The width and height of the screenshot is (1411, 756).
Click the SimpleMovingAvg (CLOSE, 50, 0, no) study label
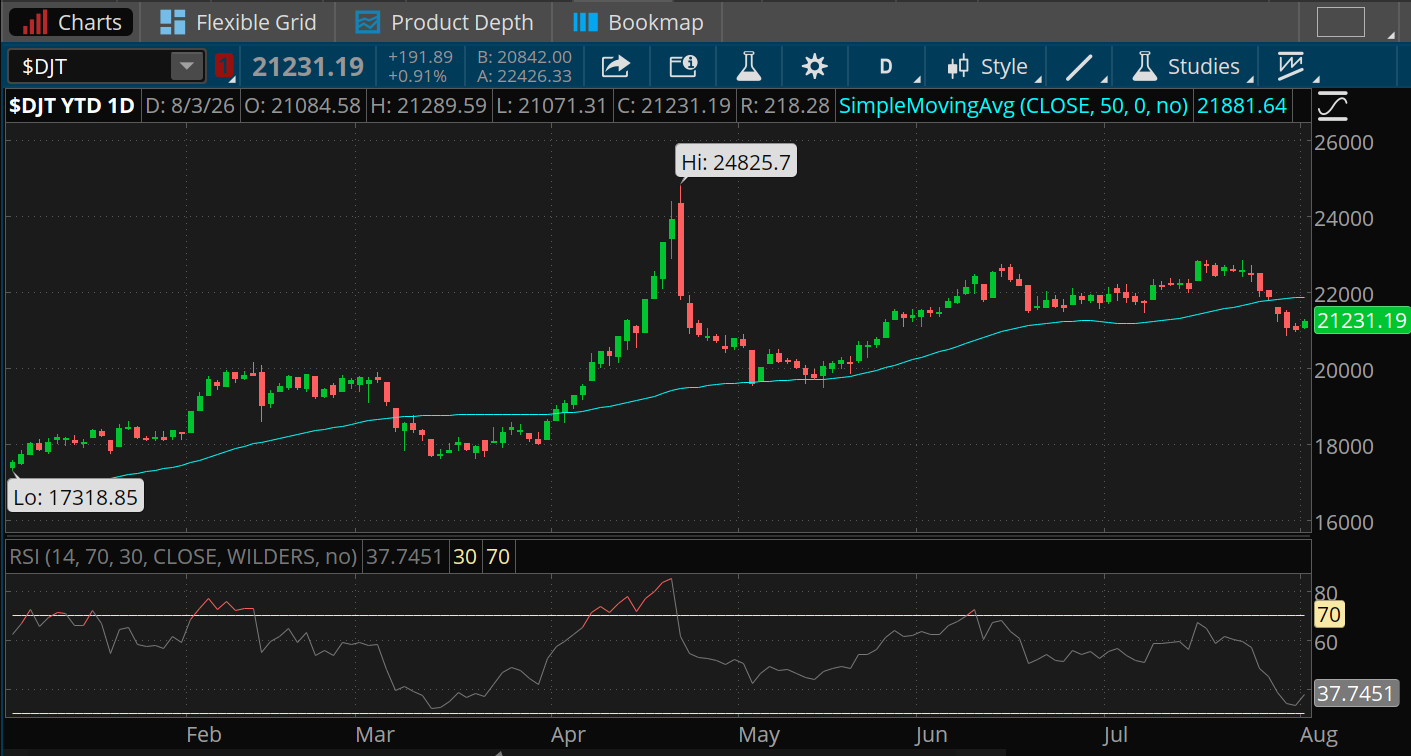coord(1014,105)
